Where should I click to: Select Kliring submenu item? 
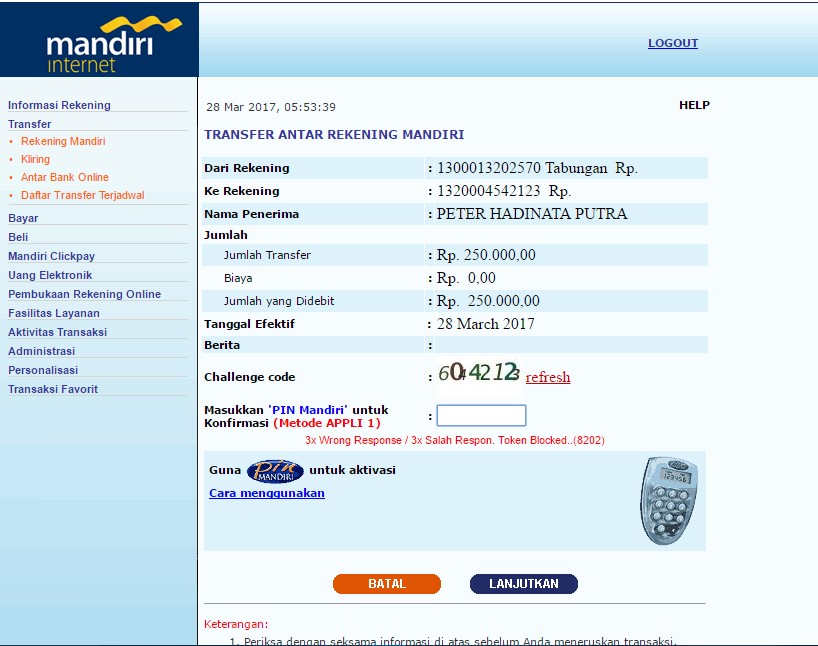click(35, 159)
